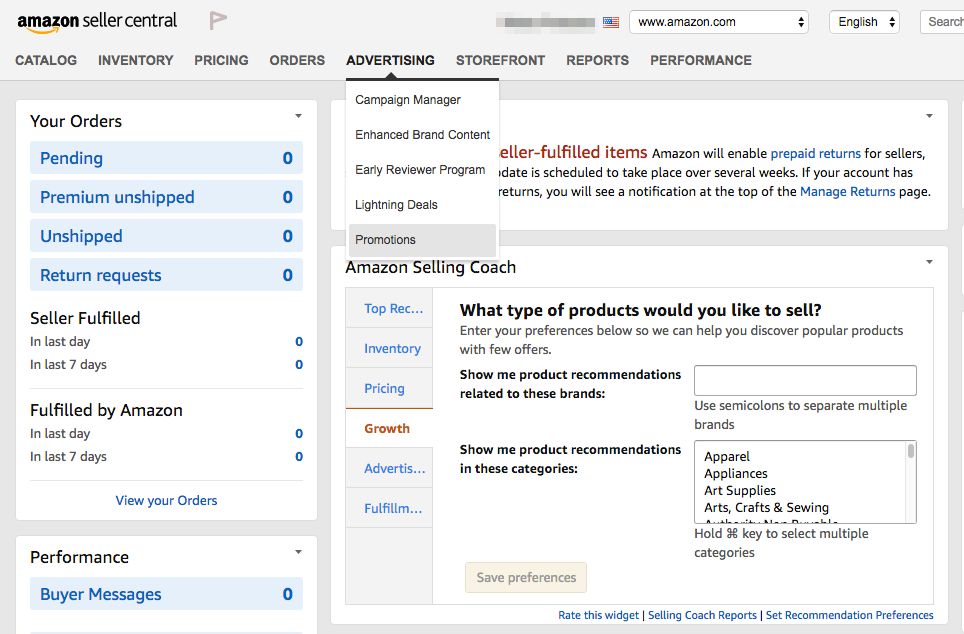Open Set Recommendation Preferences
This screenshot has width=964, height=634.
coord(849,615)
